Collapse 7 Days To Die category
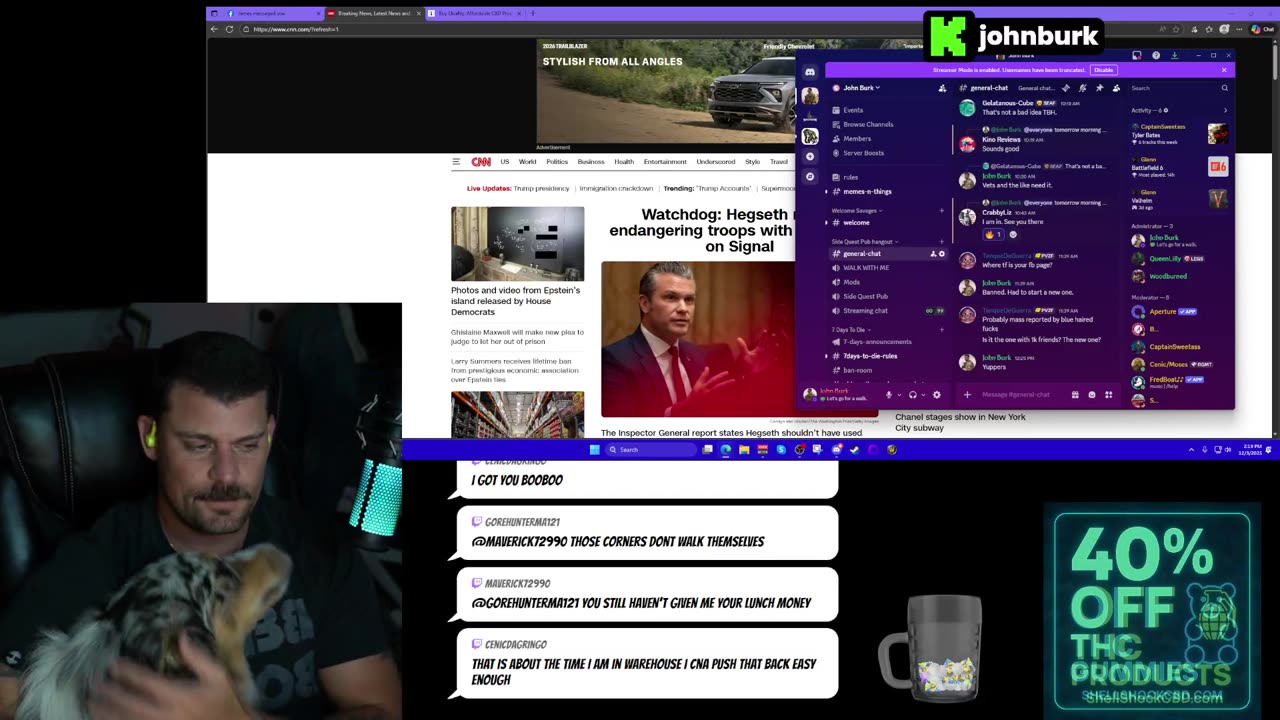The height and width of the screenshot is (720, 1280). pos(851,330)
